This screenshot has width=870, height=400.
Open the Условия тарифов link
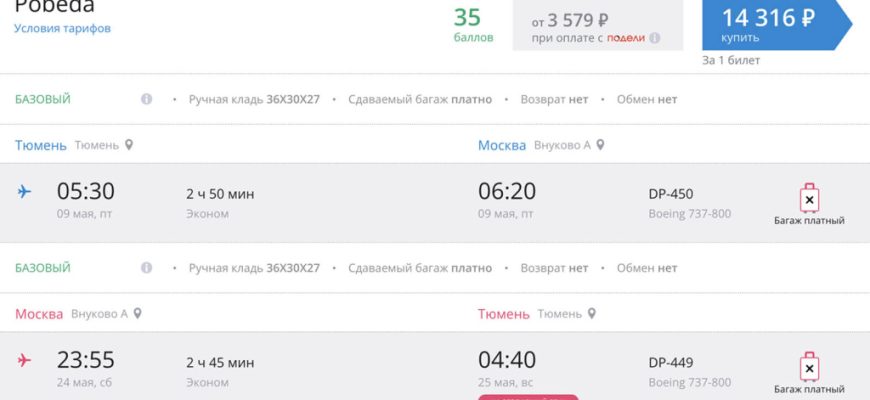62,28
